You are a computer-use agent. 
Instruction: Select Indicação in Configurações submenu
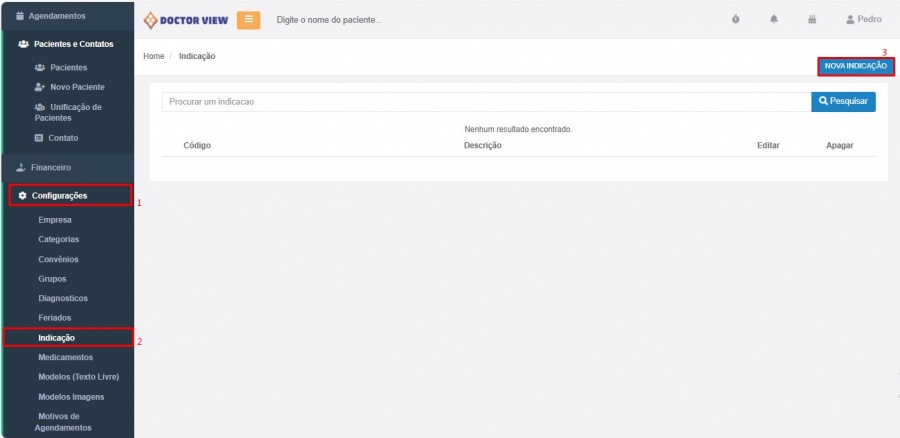[x=56, y=338]
